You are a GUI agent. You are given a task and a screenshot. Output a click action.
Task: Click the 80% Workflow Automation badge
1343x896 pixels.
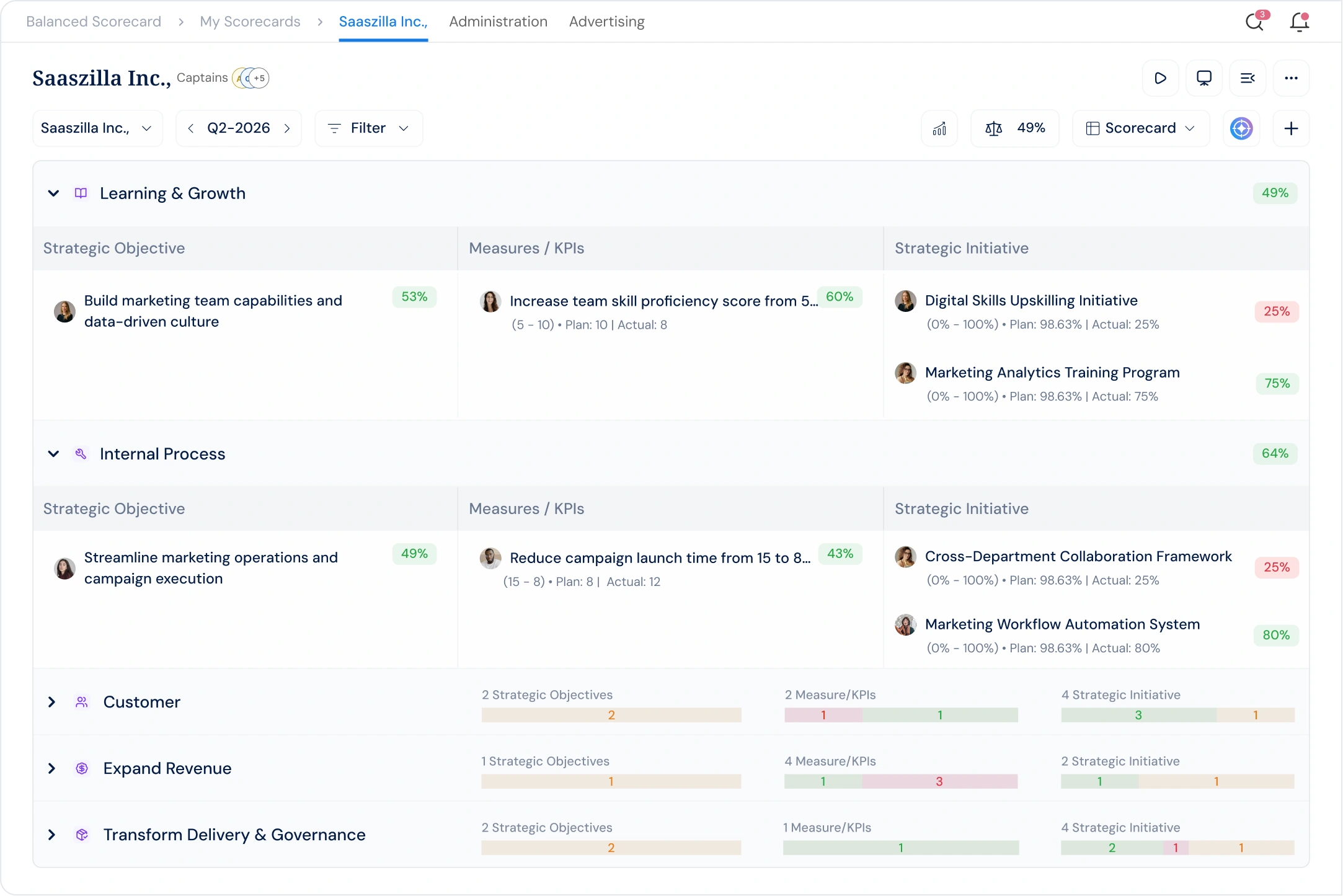1276,636
